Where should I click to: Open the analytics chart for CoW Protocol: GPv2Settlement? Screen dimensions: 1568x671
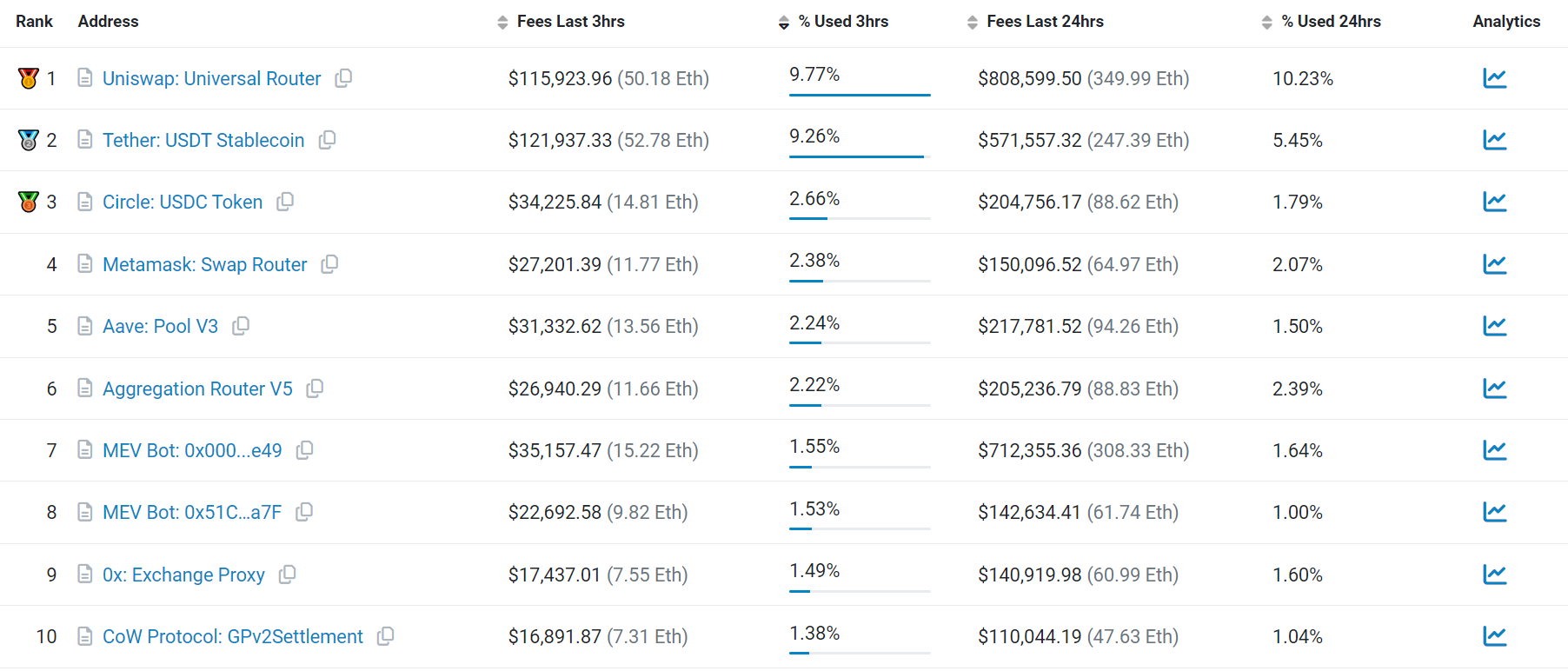(1496, 635)
